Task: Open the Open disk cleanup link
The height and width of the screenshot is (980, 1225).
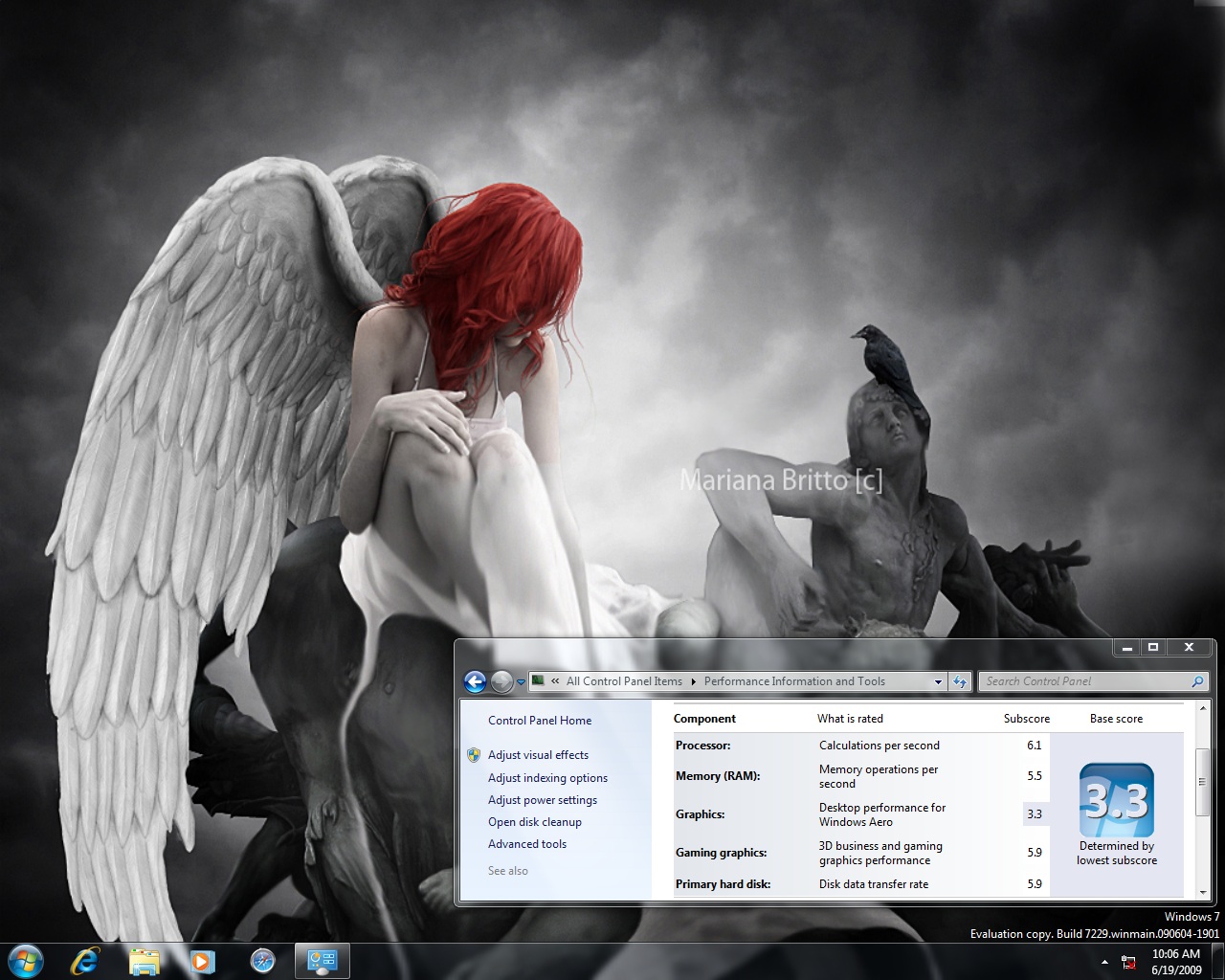Action: (x=535, y=822)
